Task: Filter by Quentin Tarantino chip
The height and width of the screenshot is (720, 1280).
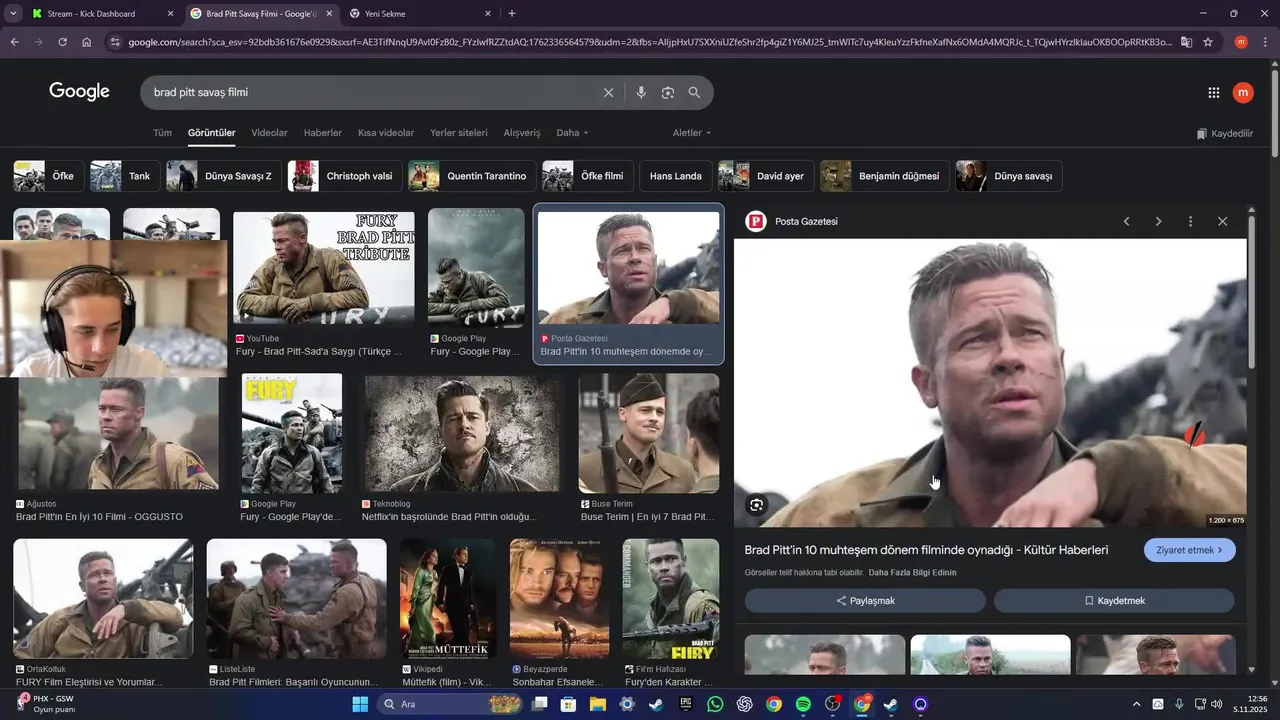Action: point(472,176)
